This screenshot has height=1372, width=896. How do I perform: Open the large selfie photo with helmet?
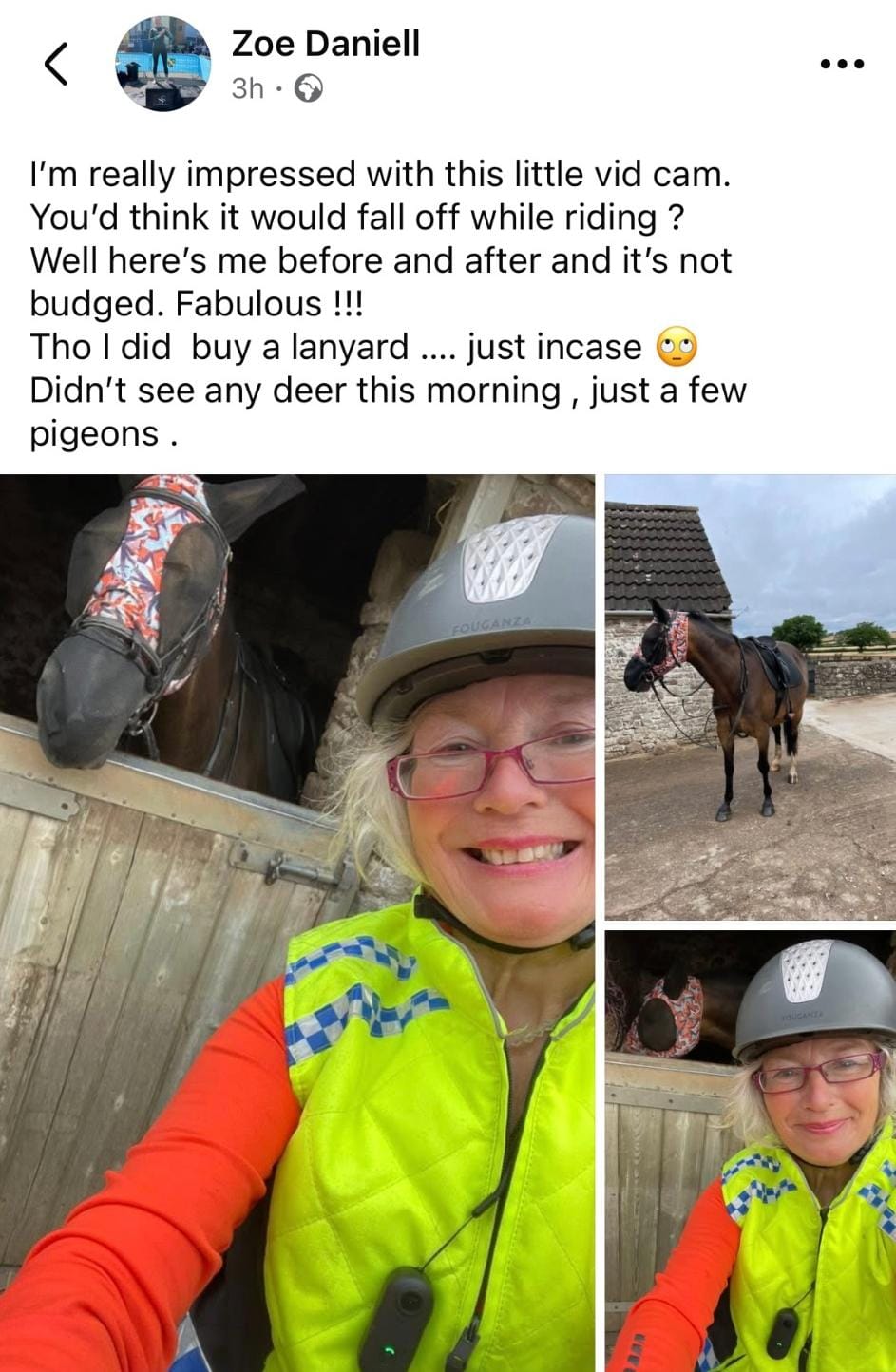click(297, 923)
